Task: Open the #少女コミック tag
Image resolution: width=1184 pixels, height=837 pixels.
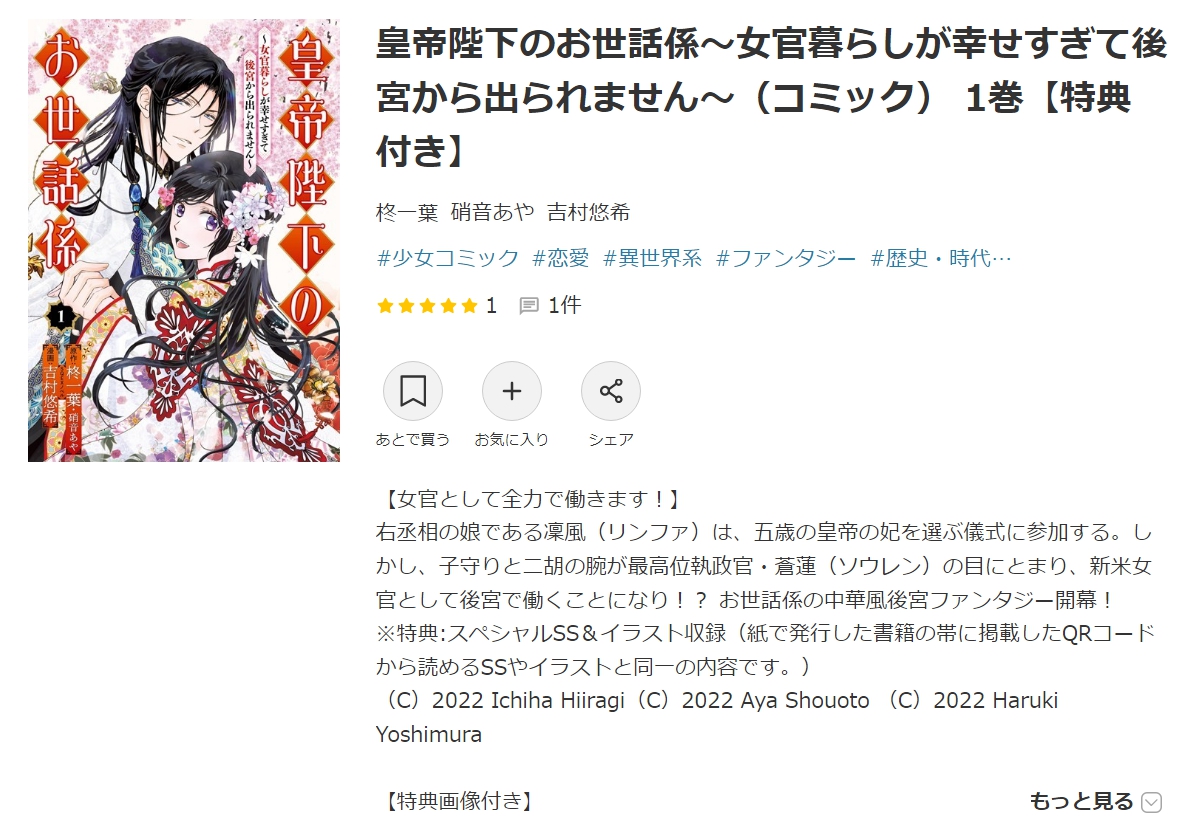Action: pyautogui.click(x=448, y=258)
